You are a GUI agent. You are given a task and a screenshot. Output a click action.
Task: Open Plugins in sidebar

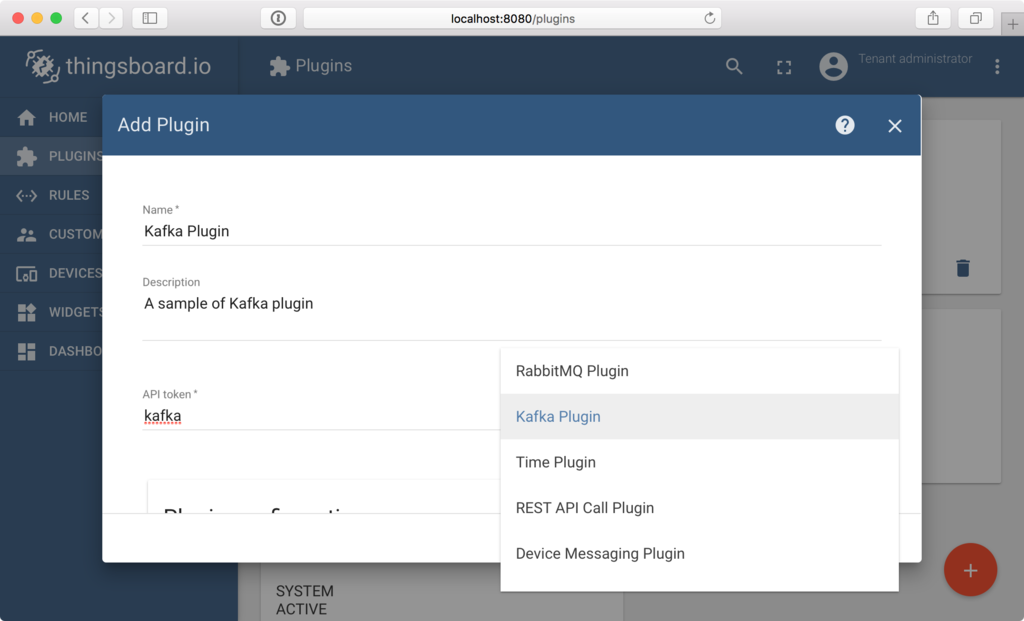[x=51, y=156]
